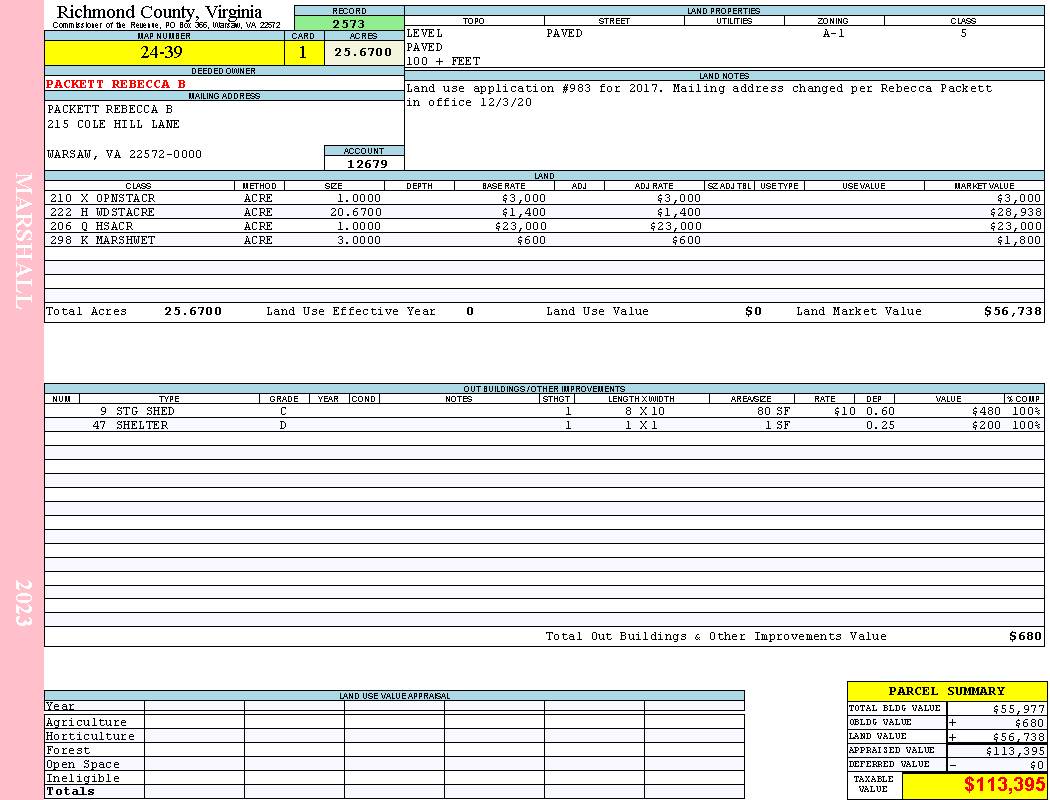
Task: Click depreciation 0.25 for shelter
Action: coord(881,425)
